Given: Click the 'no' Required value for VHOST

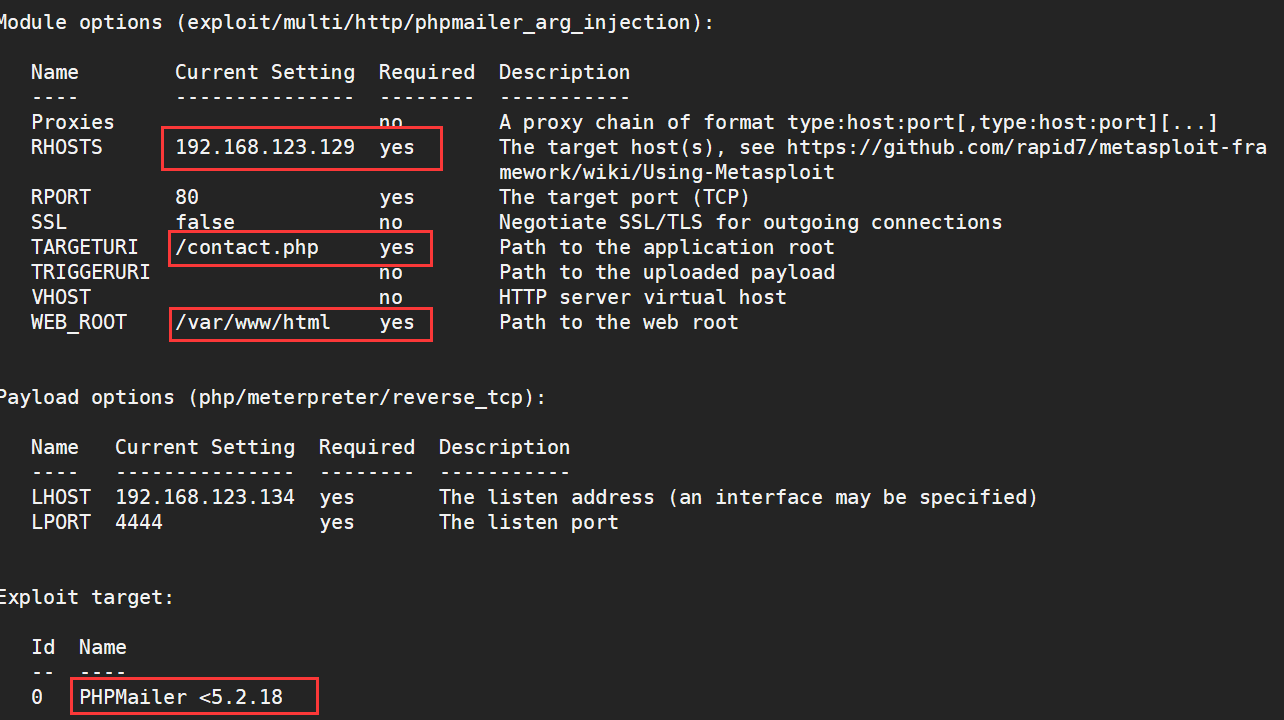Looking at the screenshot, I should point(391,297).
